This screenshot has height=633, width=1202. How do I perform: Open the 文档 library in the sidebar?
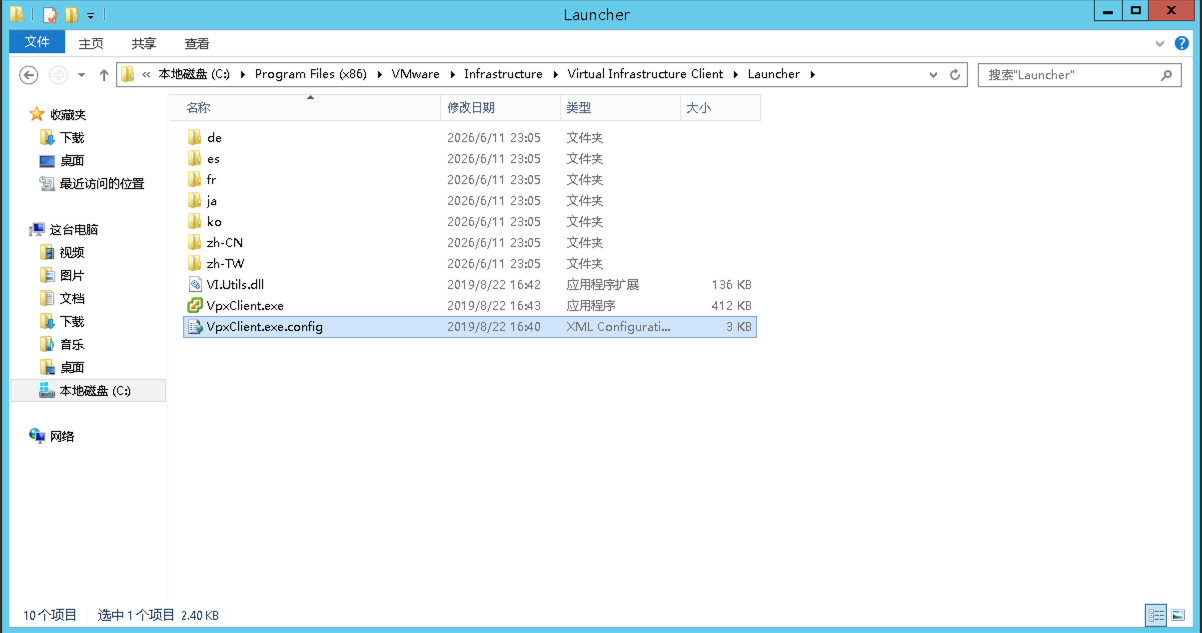click(x=62, y=299)
